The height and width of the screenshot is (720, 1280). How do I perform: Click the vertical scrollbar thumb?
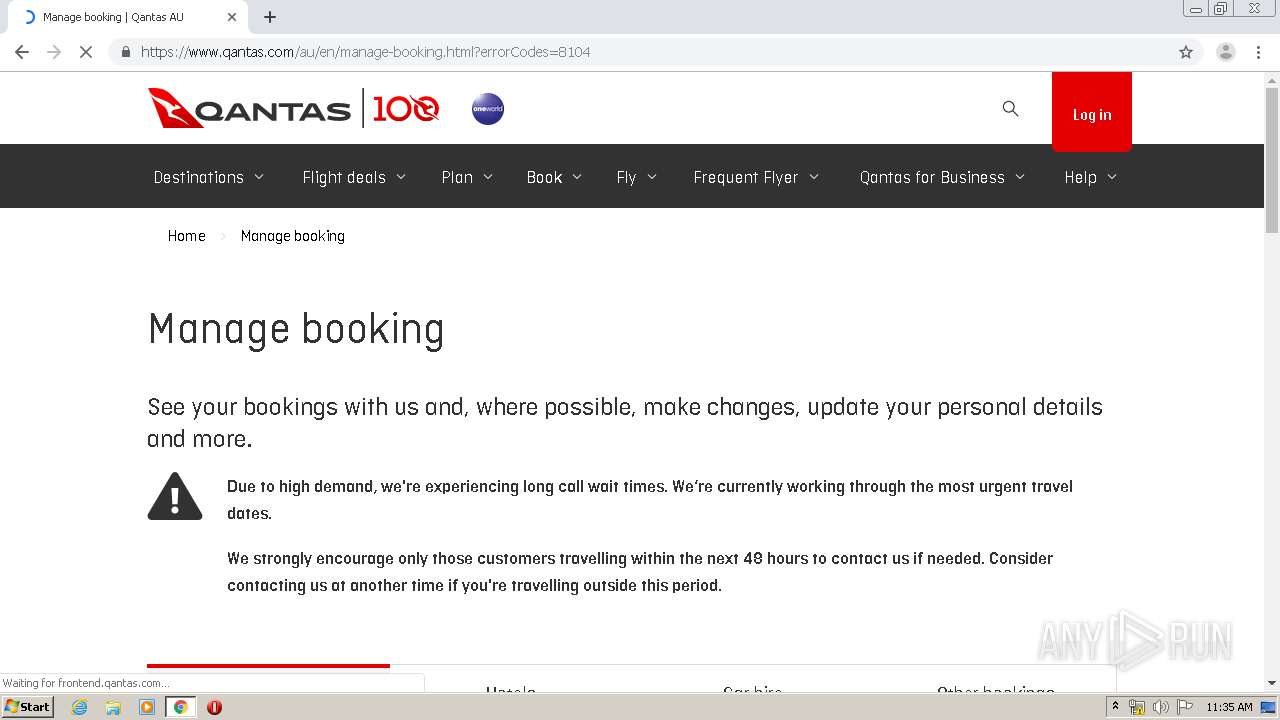click(1272, 160)
